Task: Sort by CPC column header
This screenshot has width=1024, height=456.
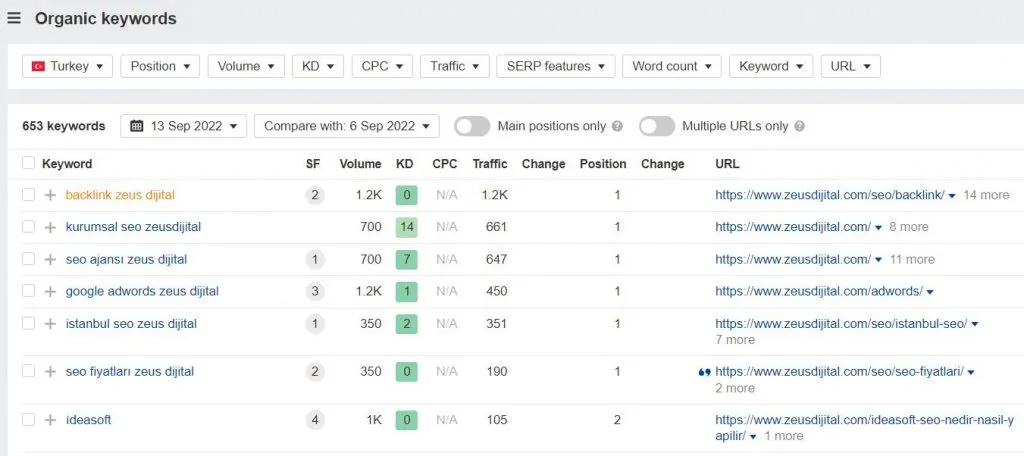Action: [445, 164]
